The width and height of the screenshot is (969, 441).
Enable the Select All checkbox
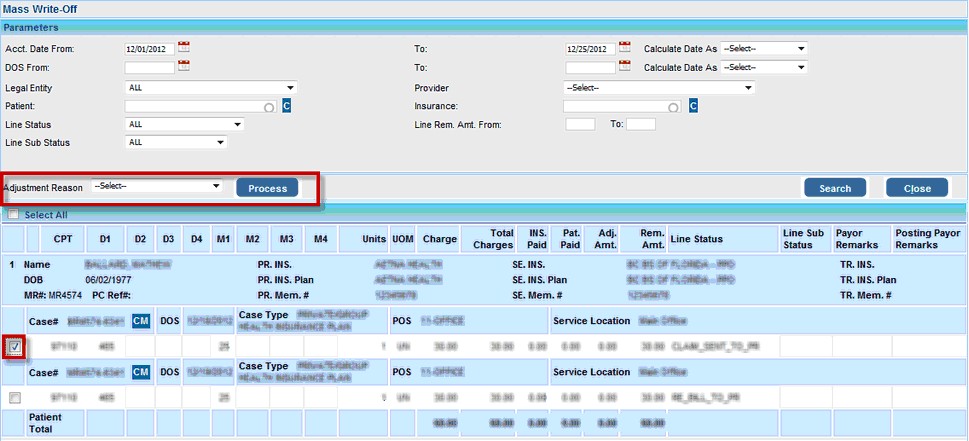[x=13, y=214]
